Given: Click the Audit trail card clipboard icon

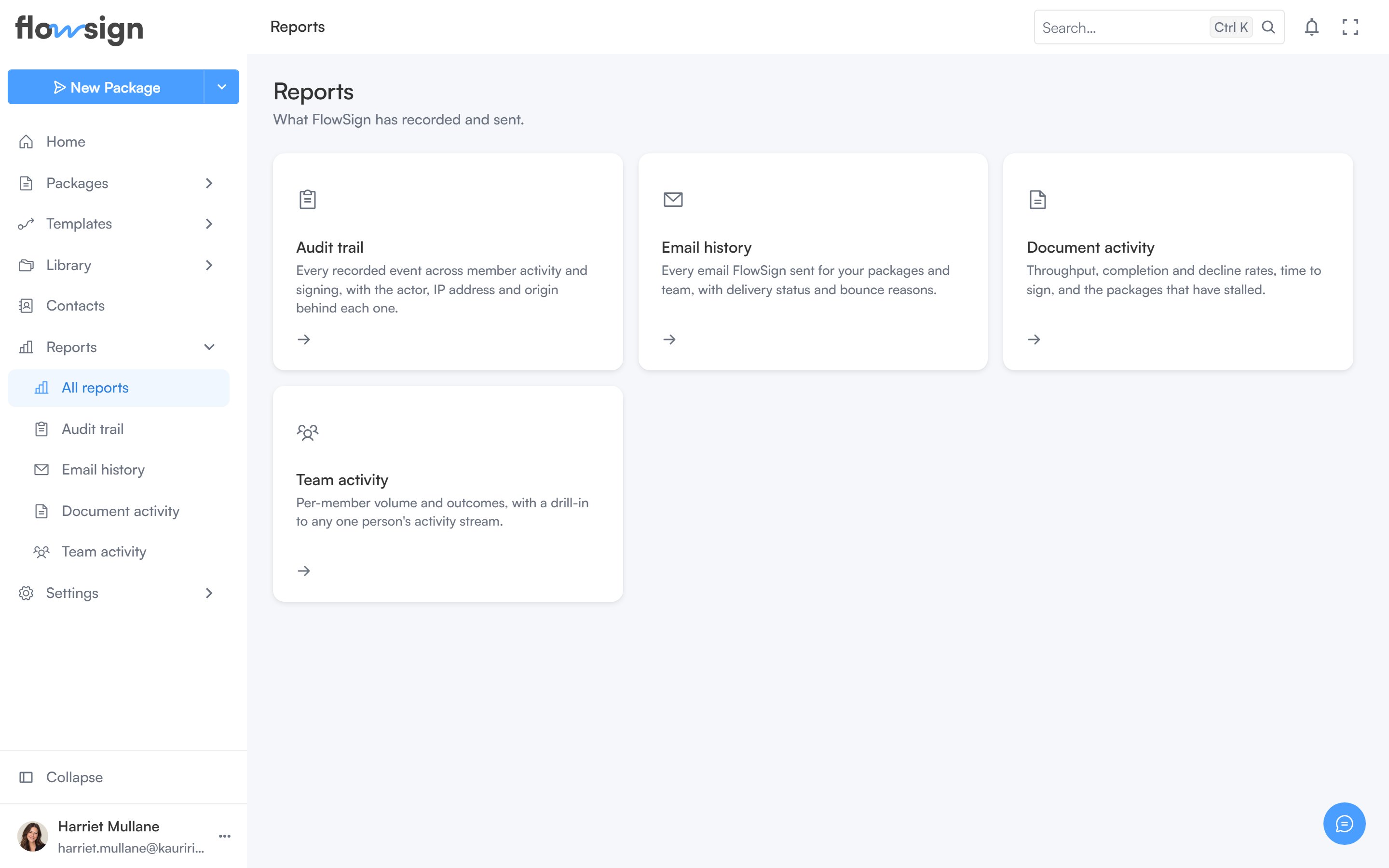Looking at the screenshot, I should (x=308, y=199).
